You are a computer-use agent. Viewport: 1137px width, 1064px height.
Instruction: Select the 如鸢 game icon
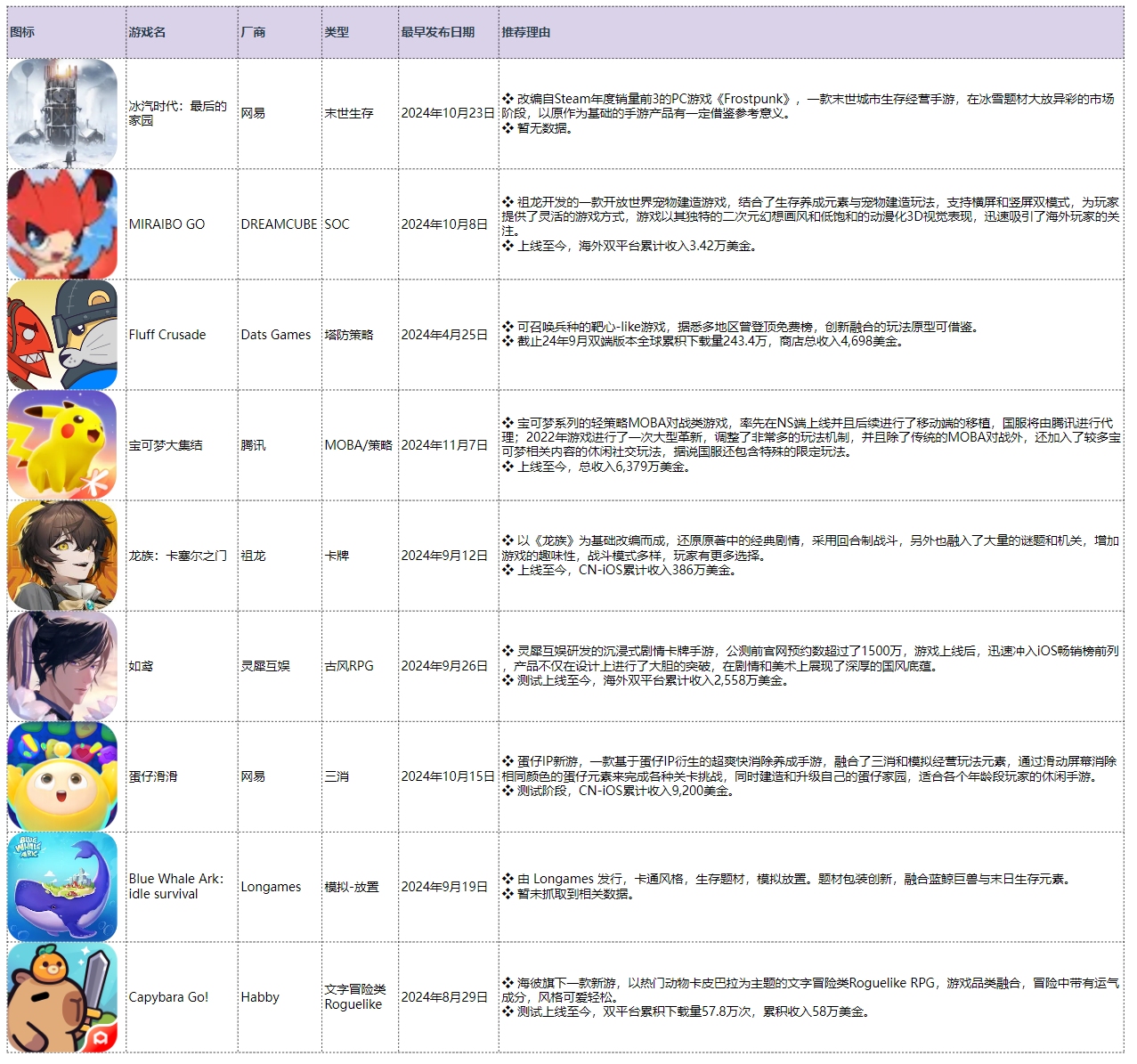[x=62, y=666]
